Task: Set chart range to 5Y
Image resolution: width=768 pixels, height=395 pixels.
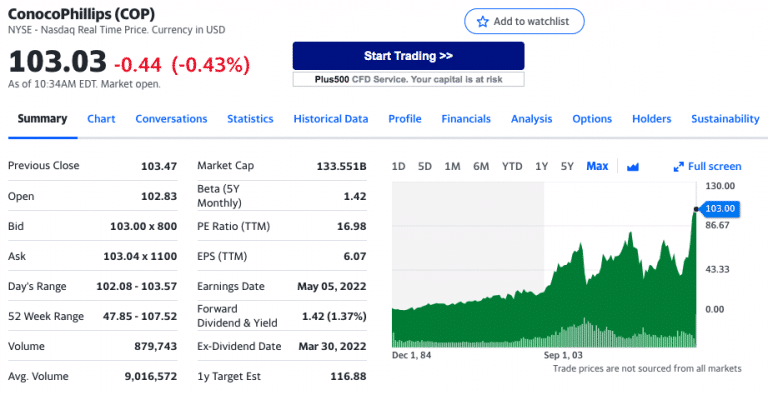Action: tap(567, 167)
